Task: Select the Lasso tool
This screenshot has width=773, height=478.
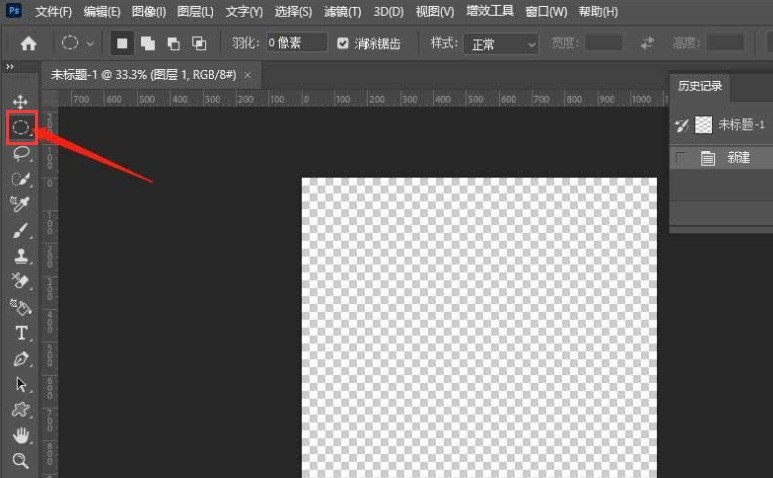Action: click(21, 154)
